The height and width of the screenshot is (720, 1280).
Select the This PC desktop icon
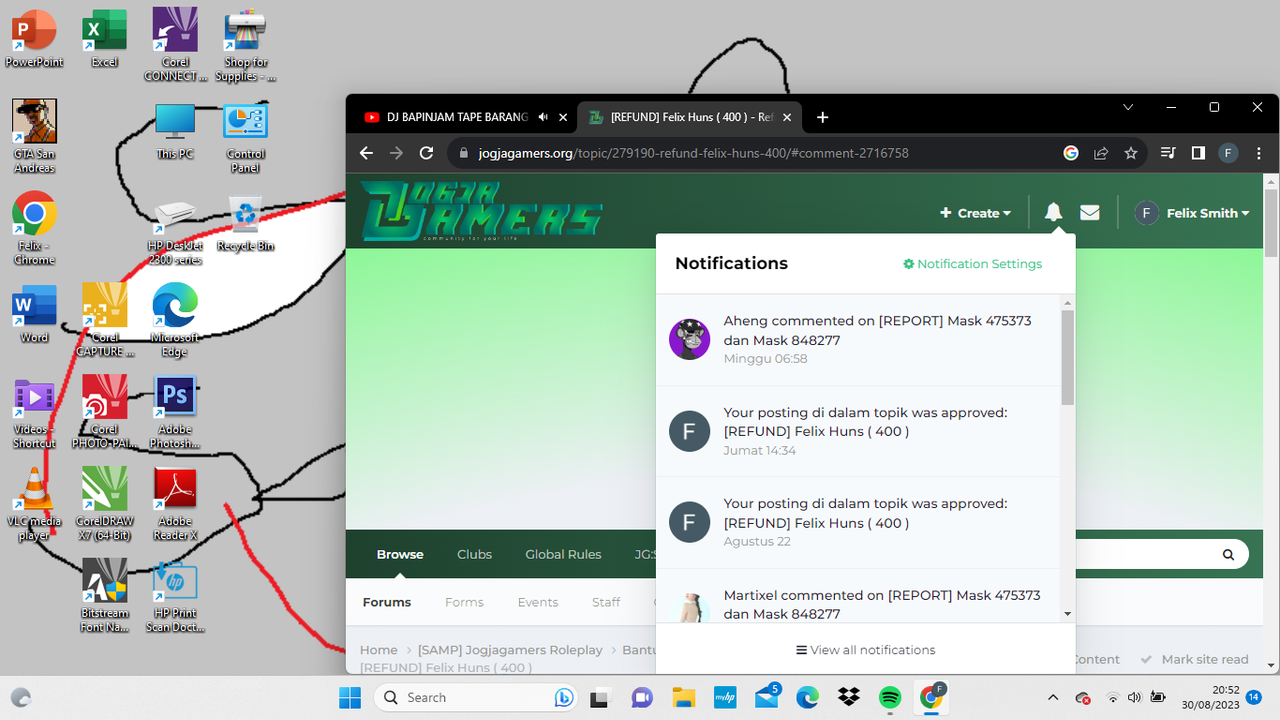[x=175, y=130]
